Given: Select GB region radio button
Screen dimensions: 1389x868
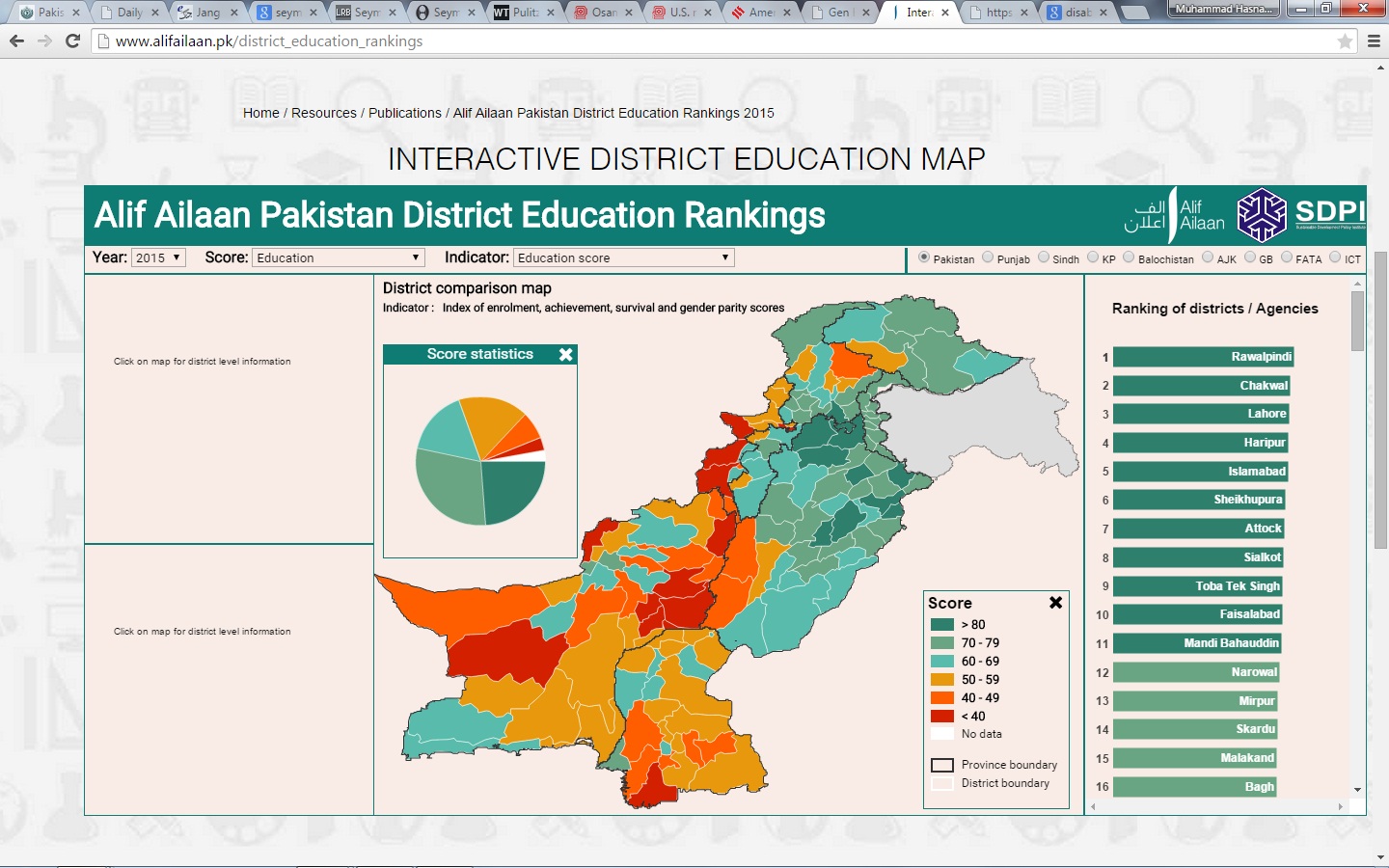Looking at the screenshot, I should pos(1250,258).
